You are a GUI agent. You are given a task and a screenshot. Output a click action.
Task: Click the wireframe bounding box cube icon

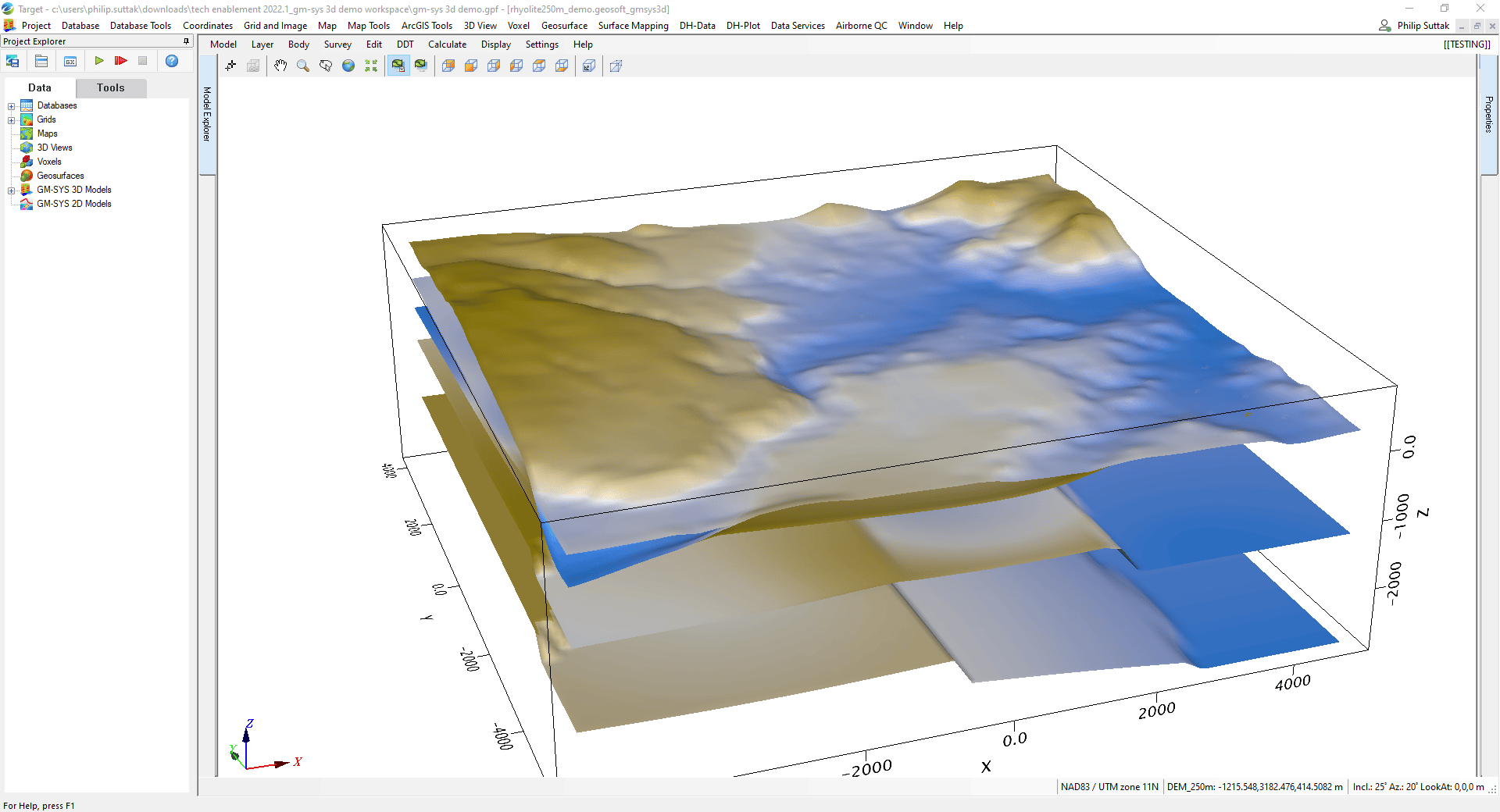616,66
